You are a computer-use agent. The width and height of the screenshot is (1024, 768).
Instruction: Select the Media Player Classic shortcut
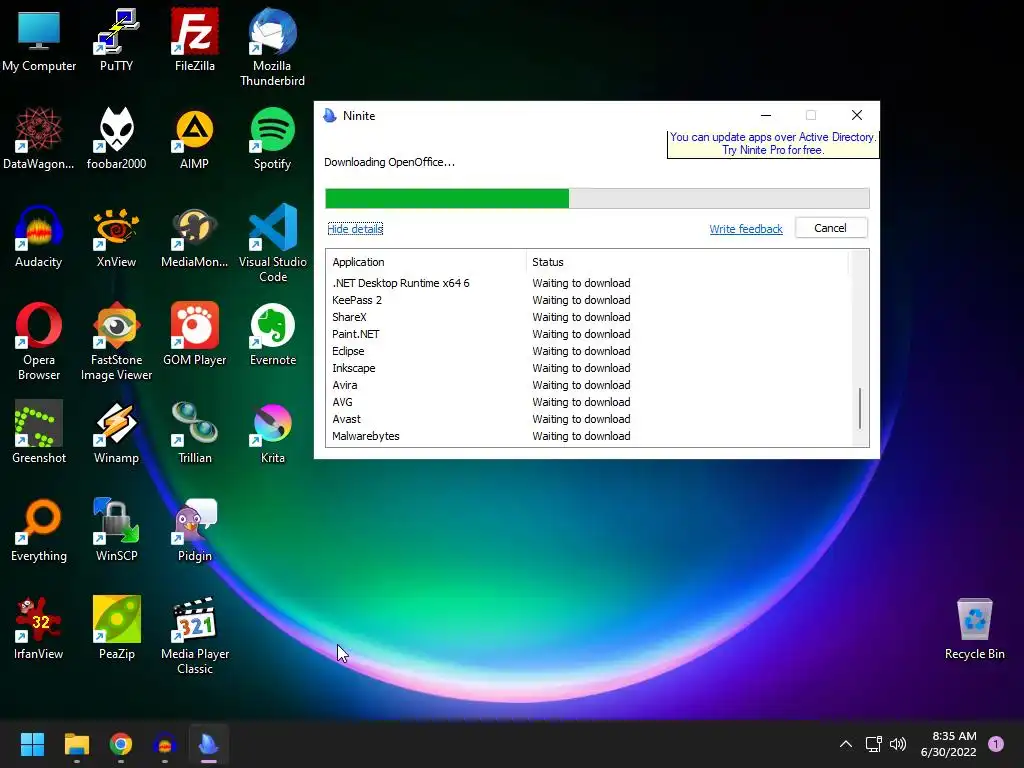[x=195, y=635]
